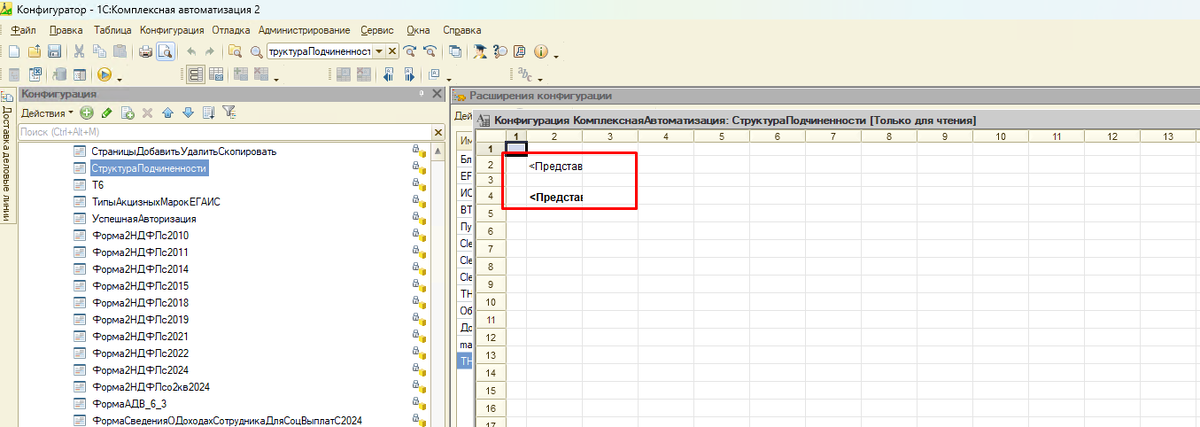Edit current object with pencil icon
Screen dimensions: 1200x427
coord(107,112)
